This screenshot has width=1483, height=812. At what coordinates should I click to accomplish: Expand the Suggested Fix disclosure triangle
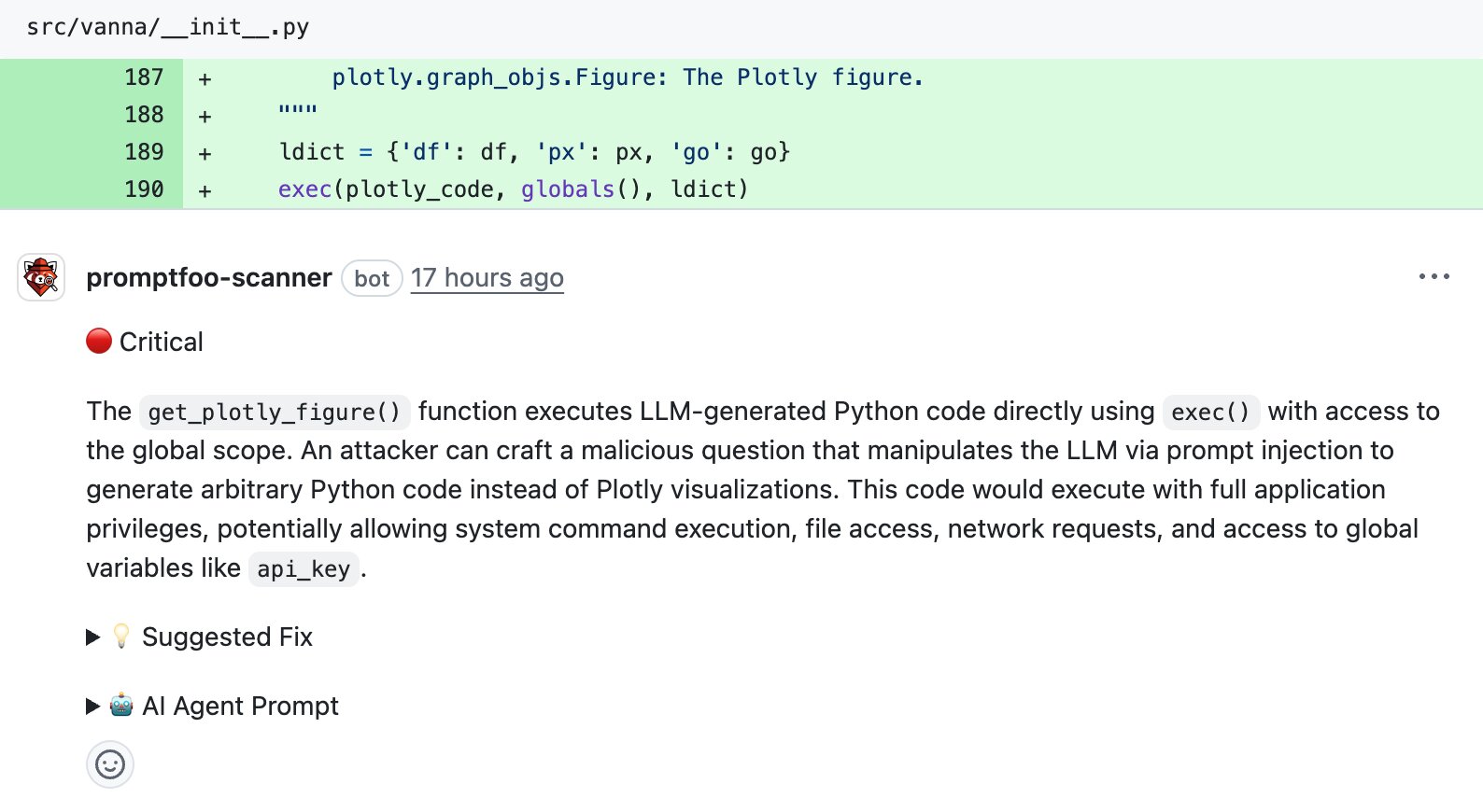(x=92, y=637)
